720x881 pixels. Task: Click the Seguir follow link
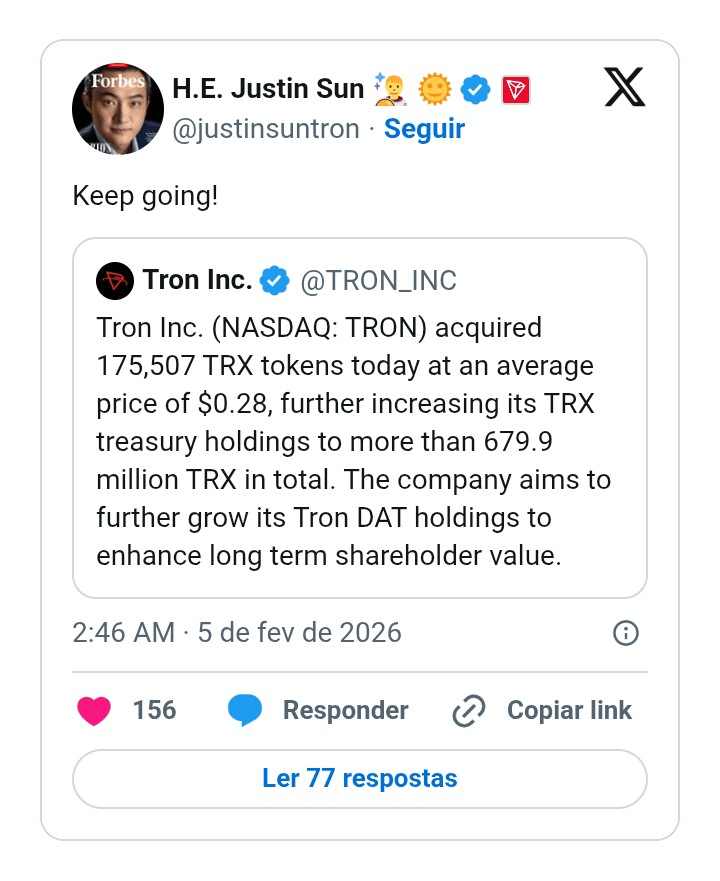tap(424, 129)
